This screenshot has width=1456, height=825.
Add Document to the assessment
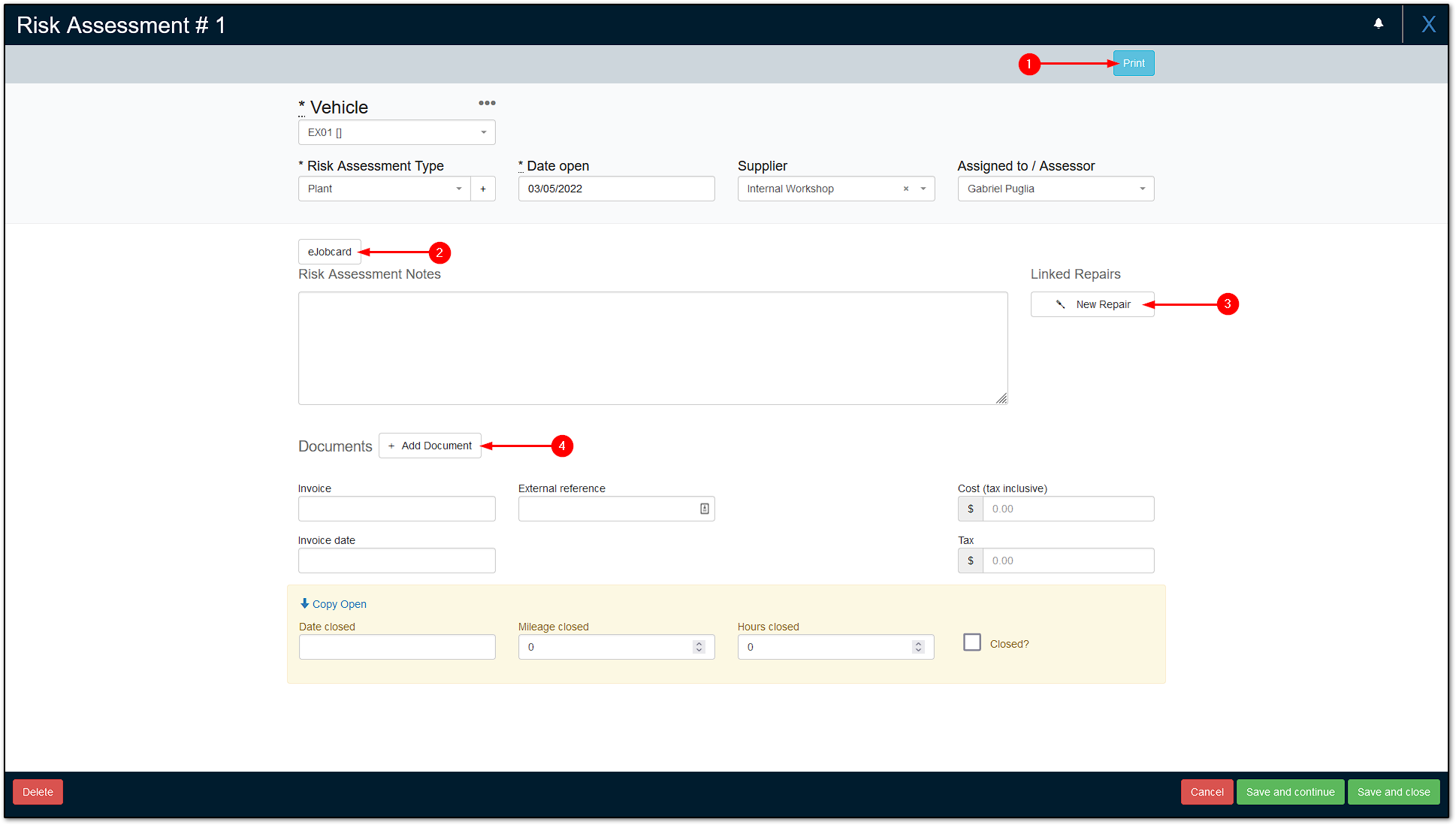pos(430,446)
